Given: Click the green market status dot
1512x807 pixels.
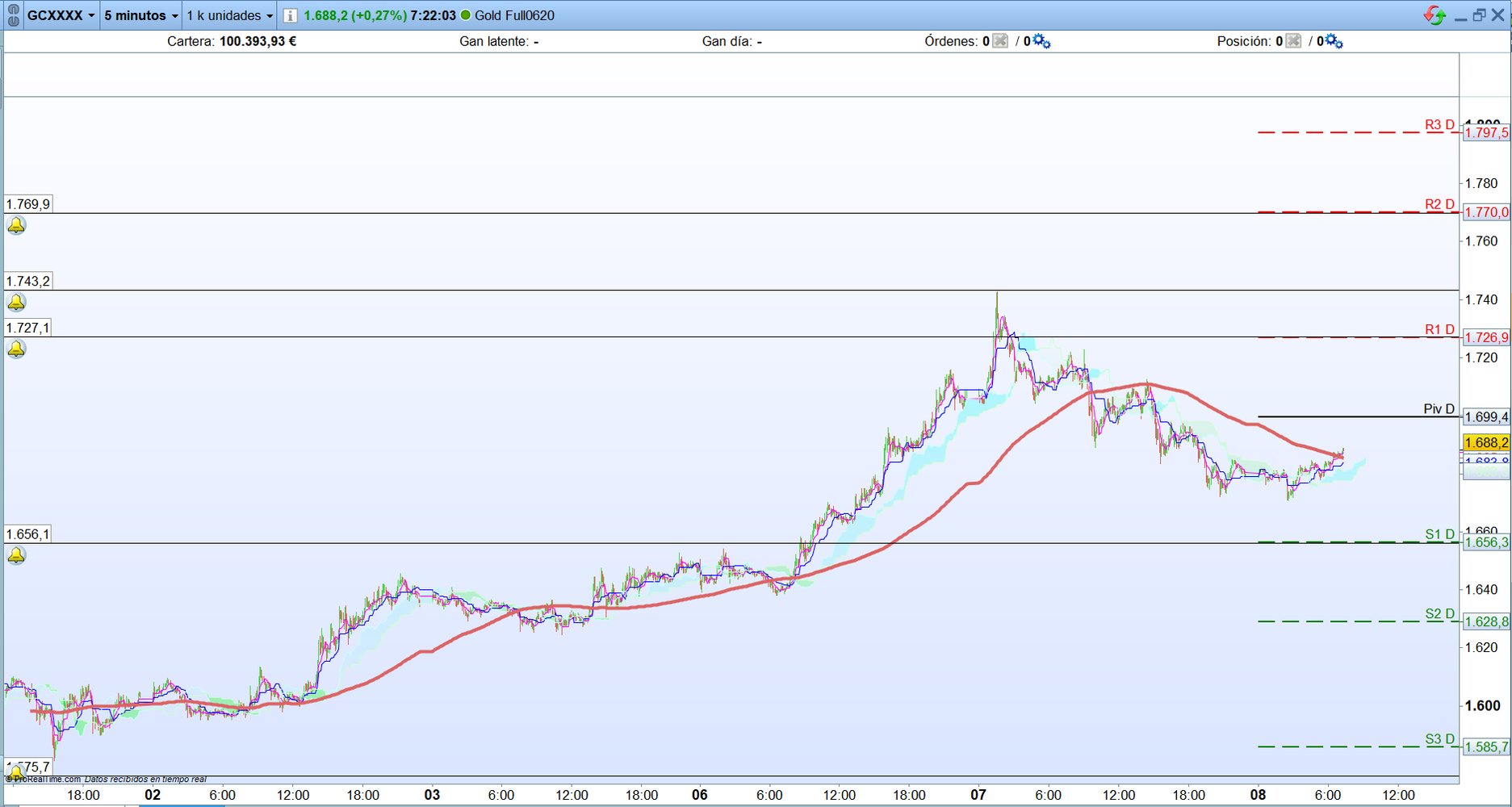Looking at the screenshot, I should (465, 15).
